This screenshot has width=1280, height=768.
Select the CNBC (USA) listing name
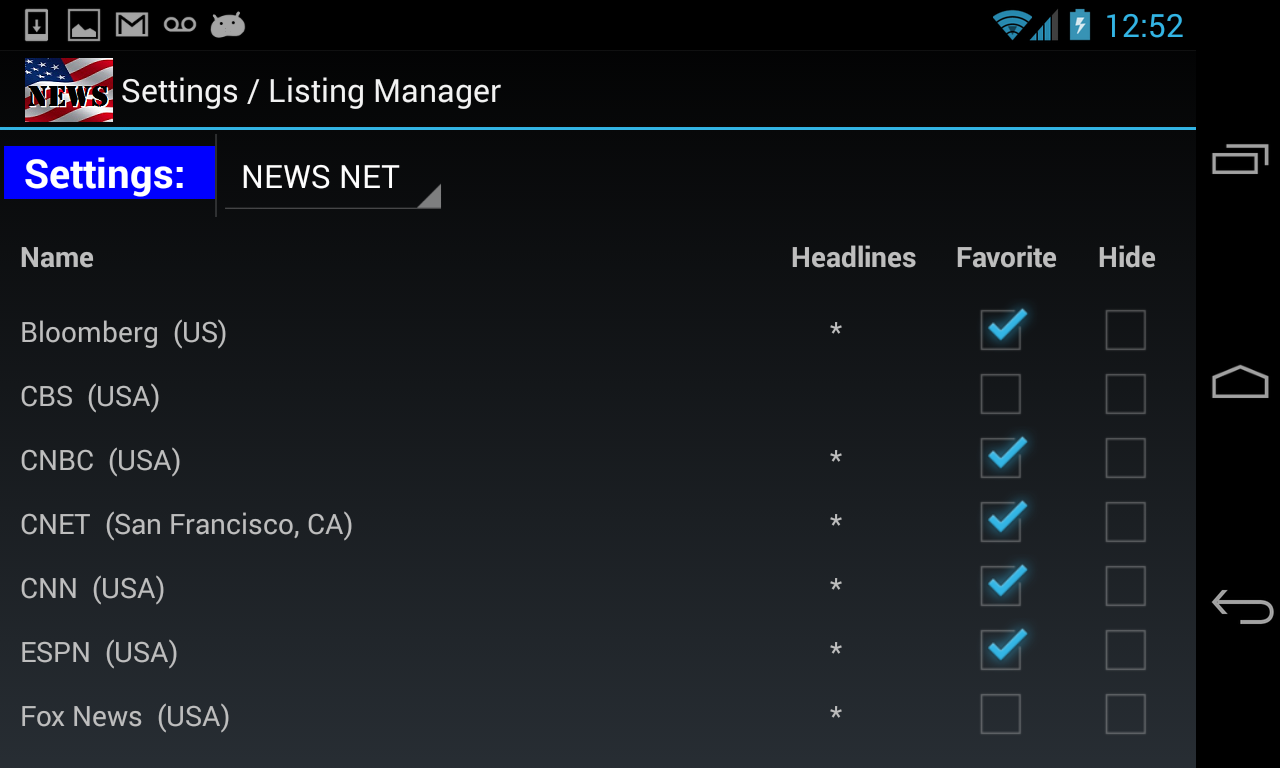pyautogui.click(x=101, y=460)
